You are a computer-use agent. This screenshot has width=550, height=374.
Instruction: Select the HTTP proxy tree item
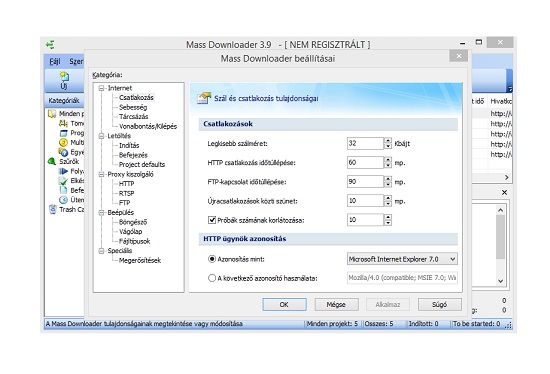coord(126,184)
